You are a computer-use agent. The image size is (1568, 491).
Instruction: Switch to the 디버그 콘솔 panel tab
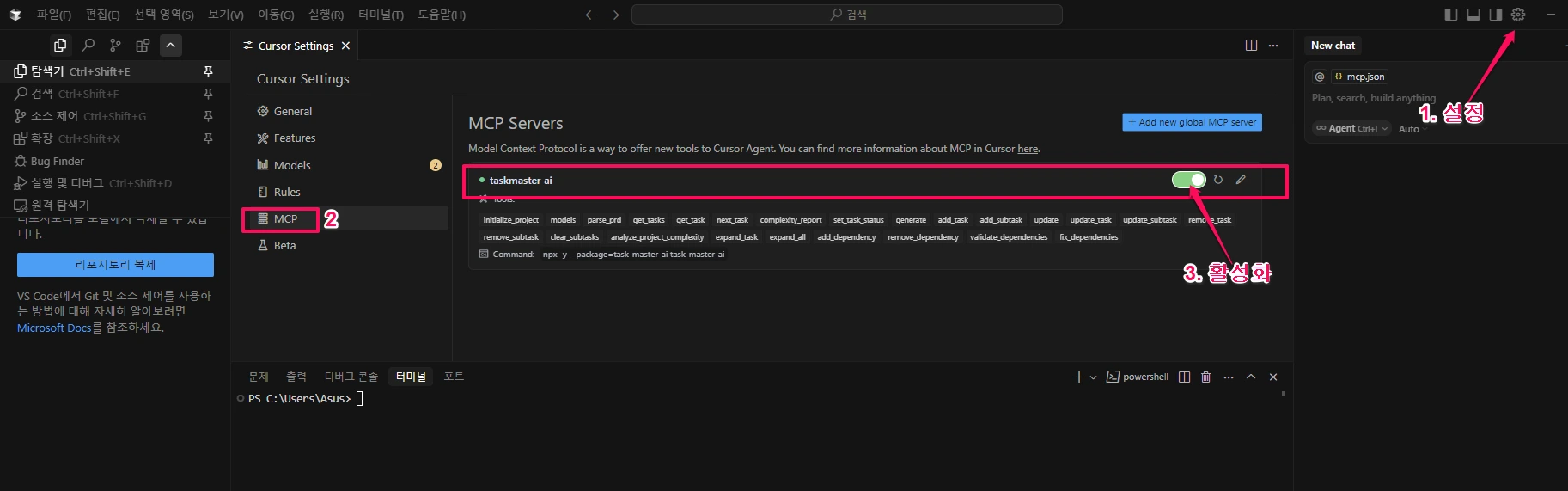351,377
